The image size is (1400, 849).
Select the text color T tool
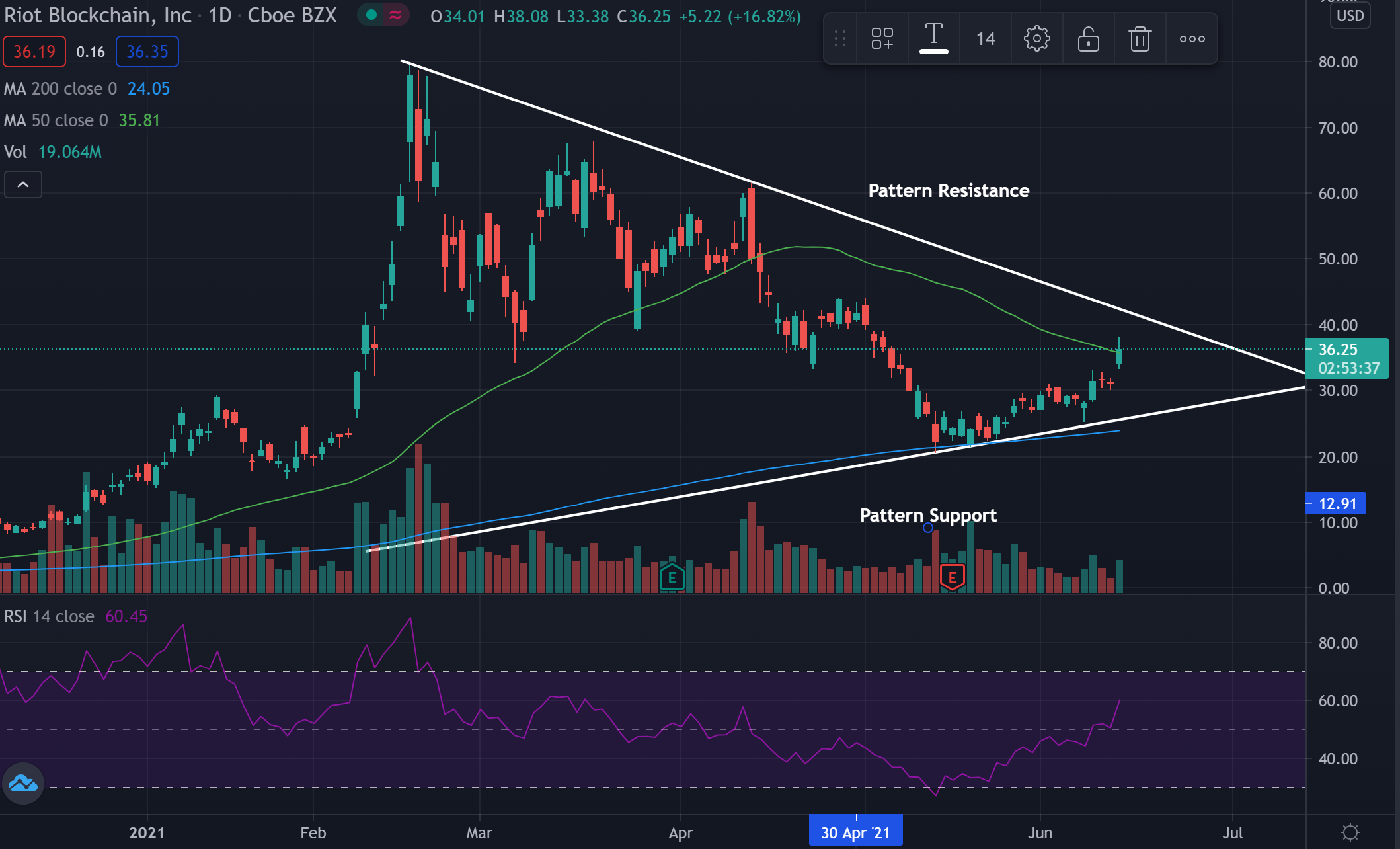coord(933,38)
